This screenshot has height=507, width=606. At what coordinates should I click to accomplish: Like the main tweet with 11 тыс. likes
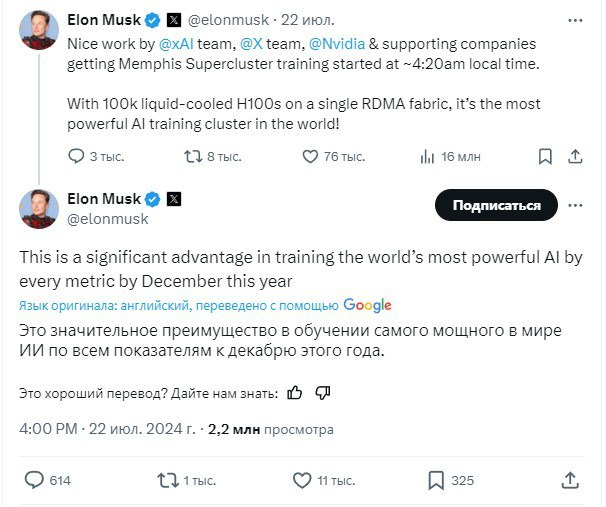[302, 480]
